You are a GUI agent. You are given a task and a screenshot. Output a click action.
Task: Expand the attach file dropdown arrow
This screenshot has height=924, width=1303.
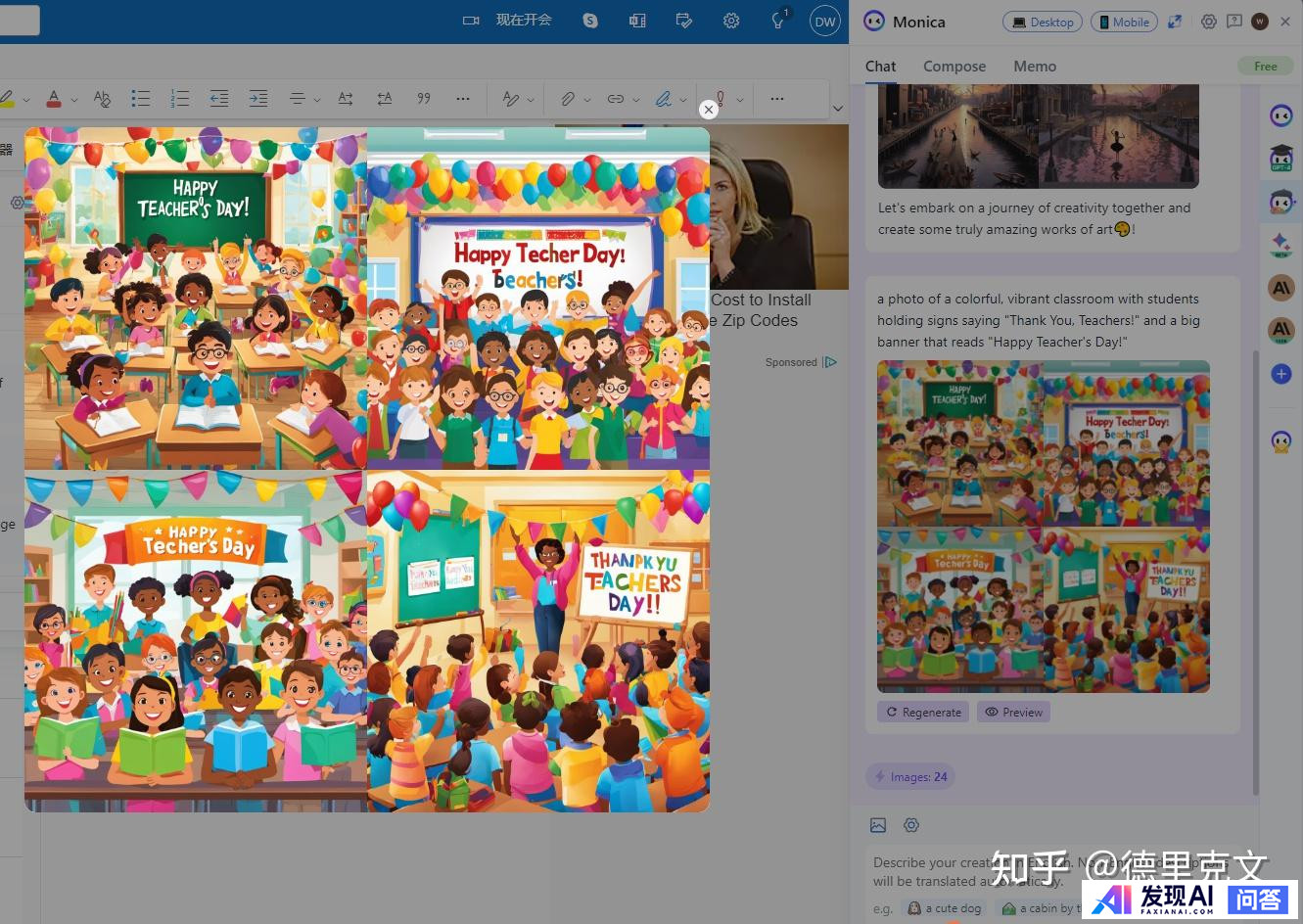587,100
